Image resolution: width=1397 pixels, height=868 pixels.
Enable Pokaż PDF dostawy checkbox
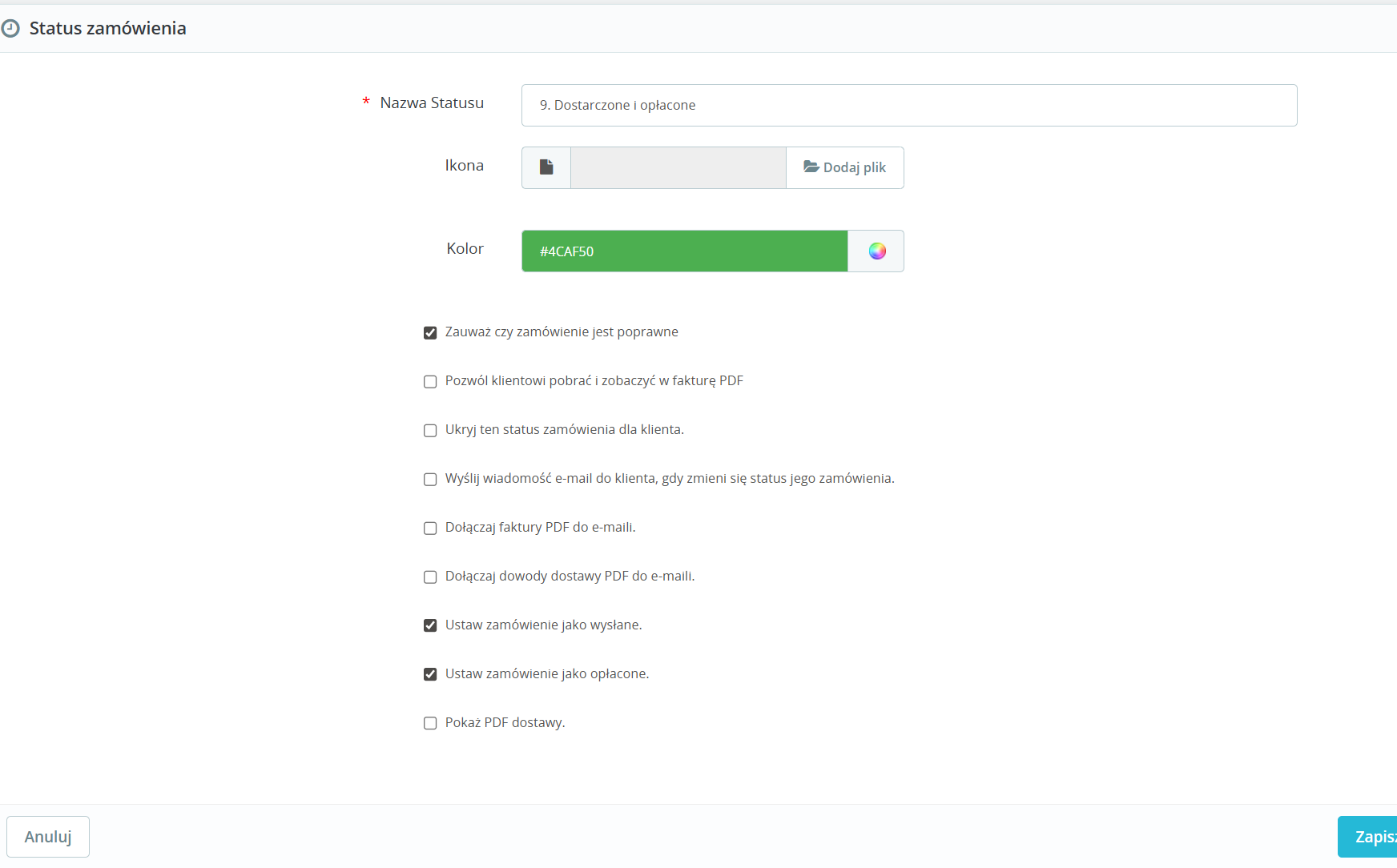[430, 723]
